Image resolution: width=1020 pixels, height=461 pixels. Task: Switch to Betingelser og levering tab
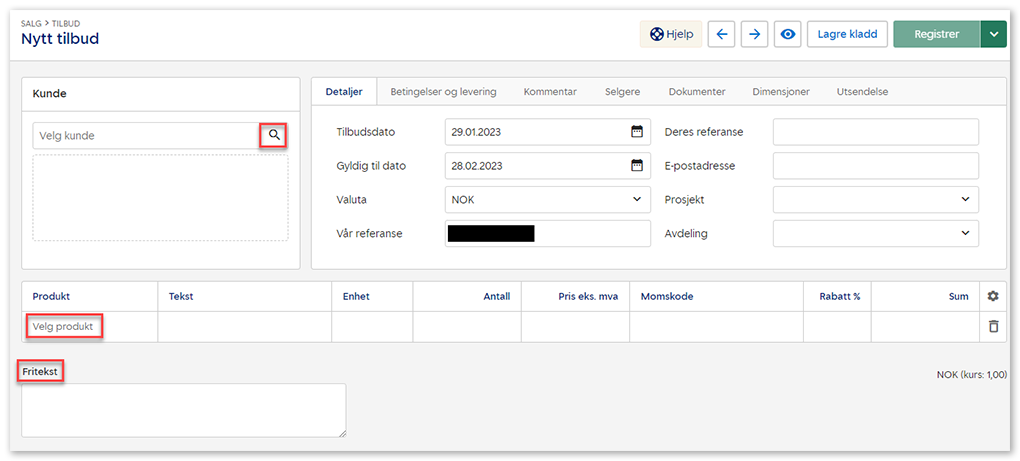443,92
